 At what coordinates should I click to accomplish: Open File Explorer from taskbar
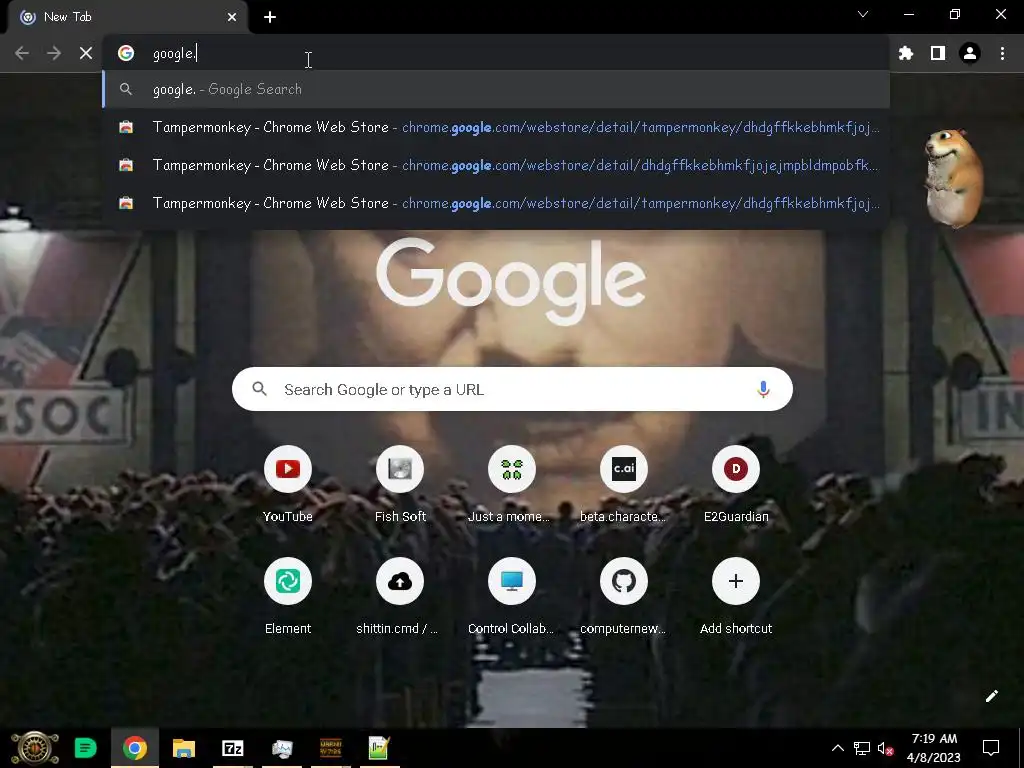coord(184,748)
